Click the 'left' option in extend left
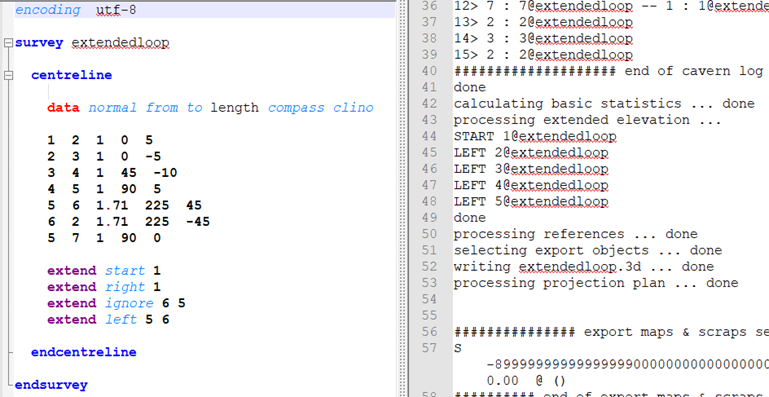This screenshot has width=769, height=397. click(x=121, y=320)
